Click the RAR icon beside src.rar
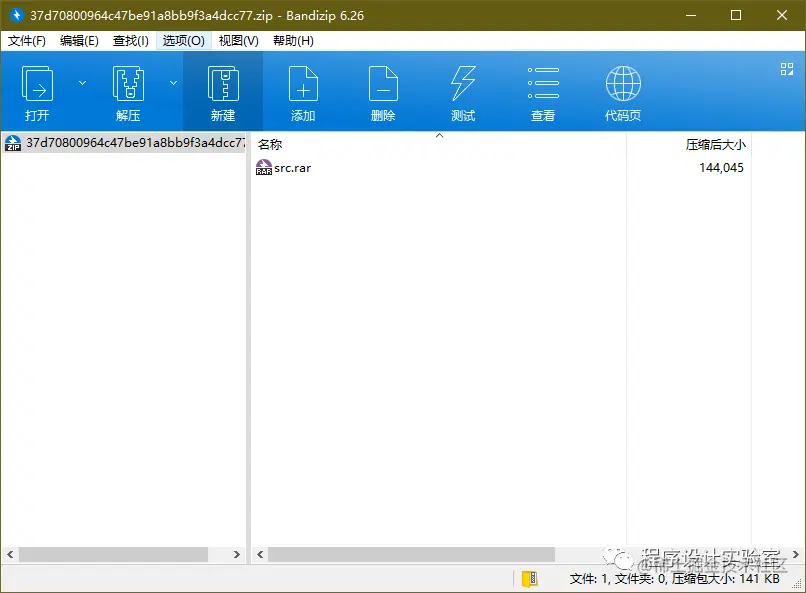Screen dimensions: 806x593 coord(264,168)
